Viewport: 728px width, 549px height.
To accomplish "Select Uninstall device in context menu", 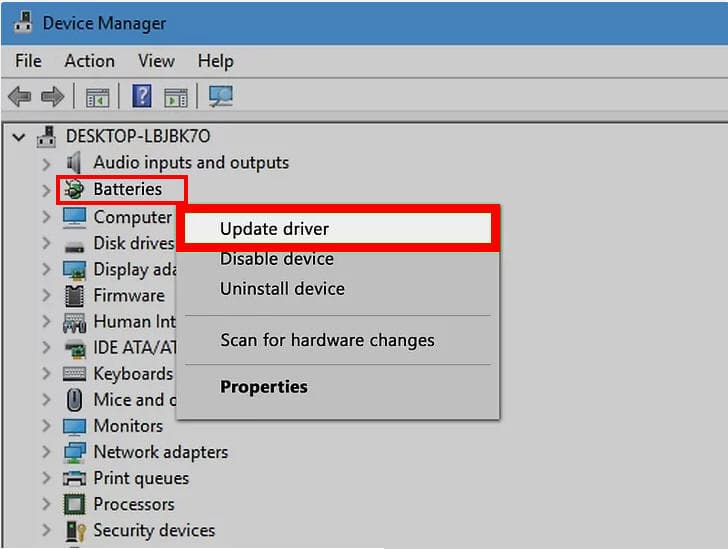I will point(282,289).
